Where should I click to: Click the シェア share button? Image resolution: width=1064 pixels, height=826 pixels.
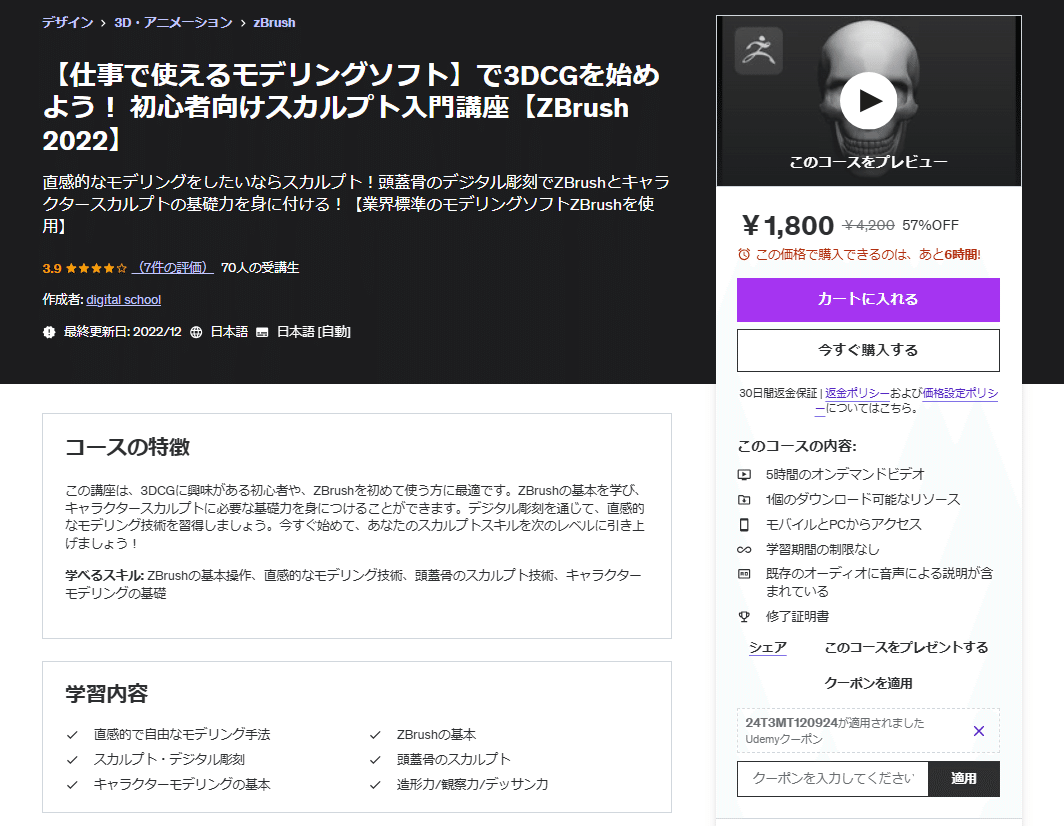click(x=767, y=647)
